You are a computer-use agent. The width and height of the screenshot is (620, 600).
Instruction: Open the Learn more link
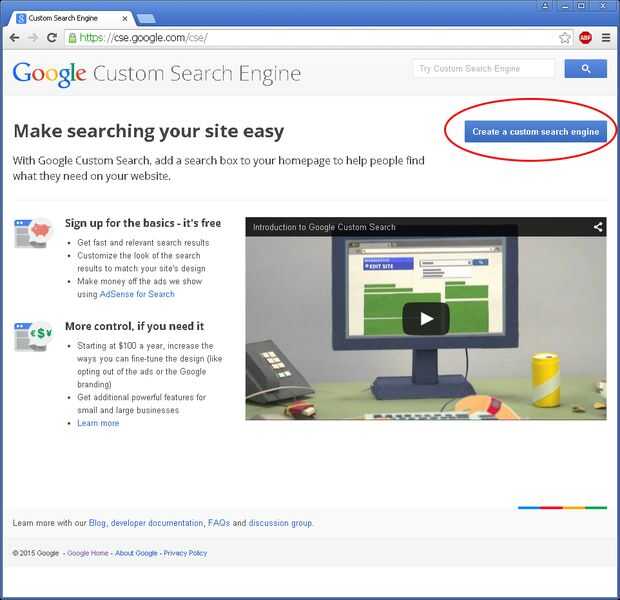(x=98, y=423)
